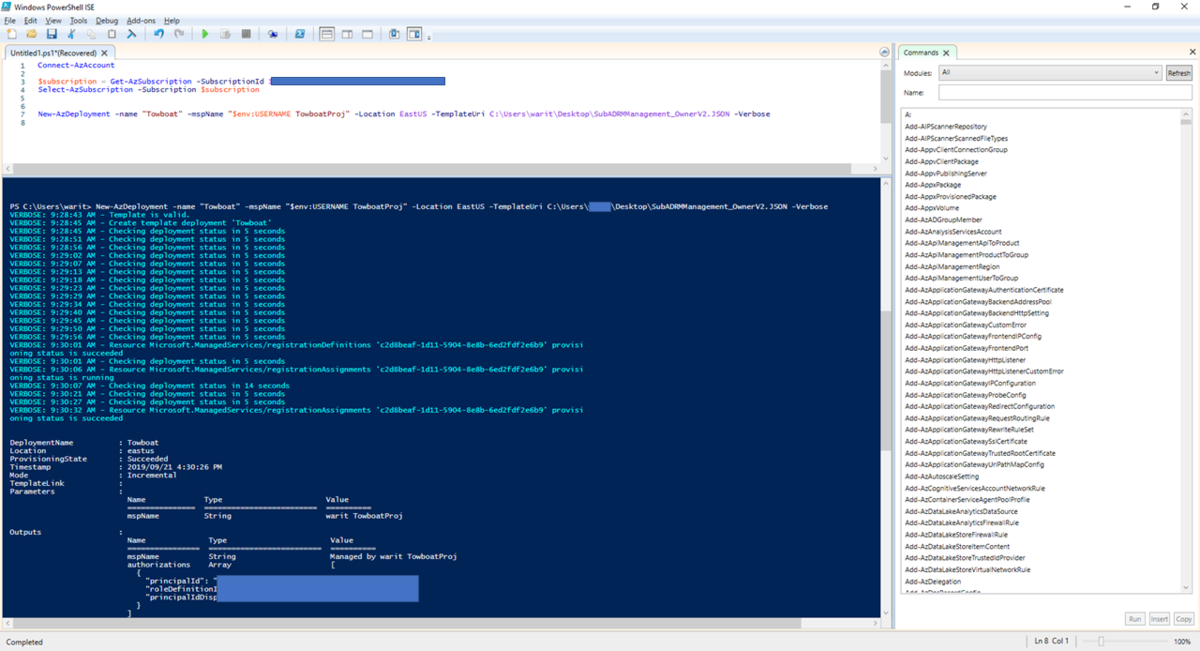Start PowerShell.exe in a separate window
1200x651 pixels.
(x=299, y=34)
